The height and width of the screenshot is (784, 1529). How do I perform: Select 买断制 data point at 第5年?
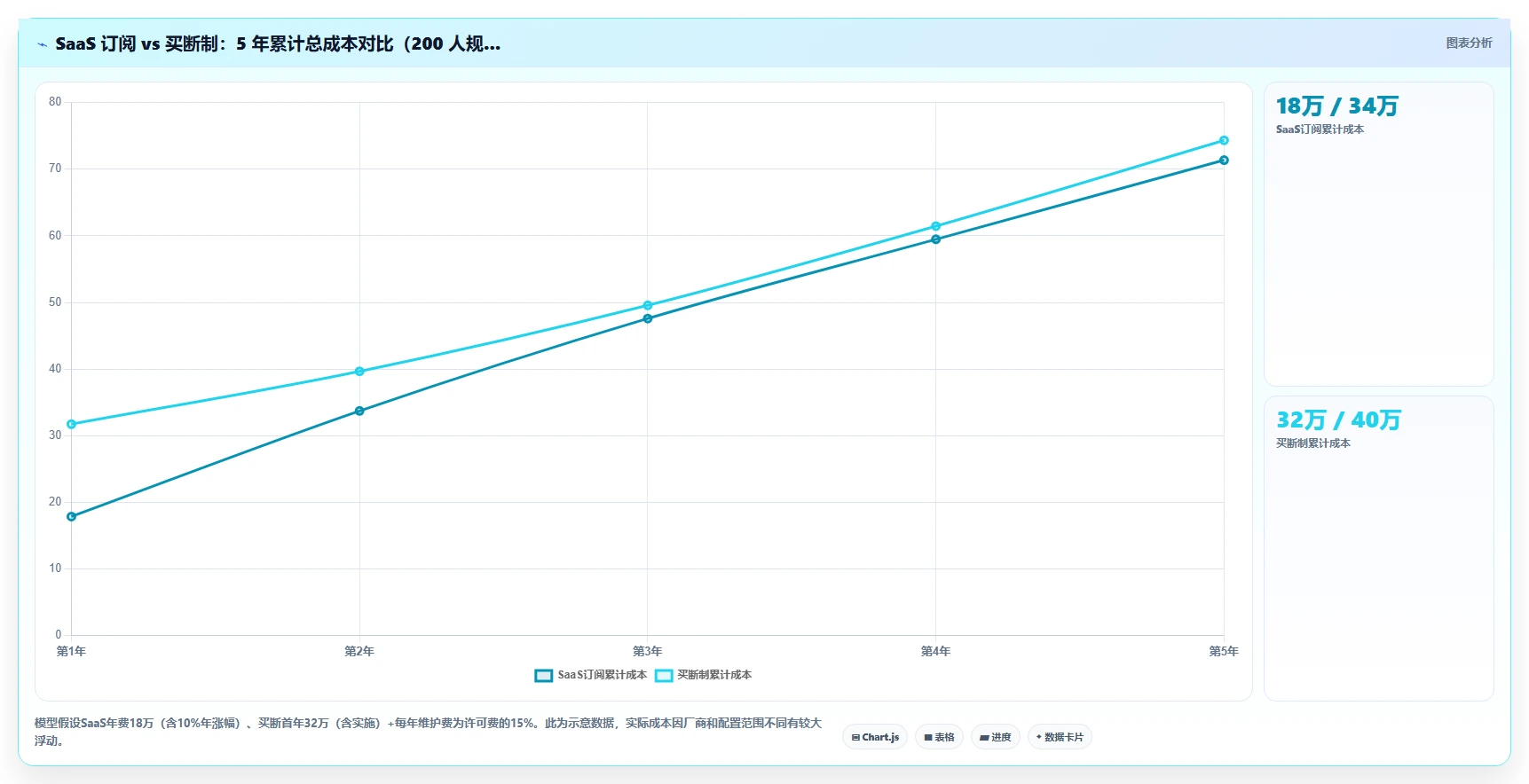click(x=1224, y=140)
